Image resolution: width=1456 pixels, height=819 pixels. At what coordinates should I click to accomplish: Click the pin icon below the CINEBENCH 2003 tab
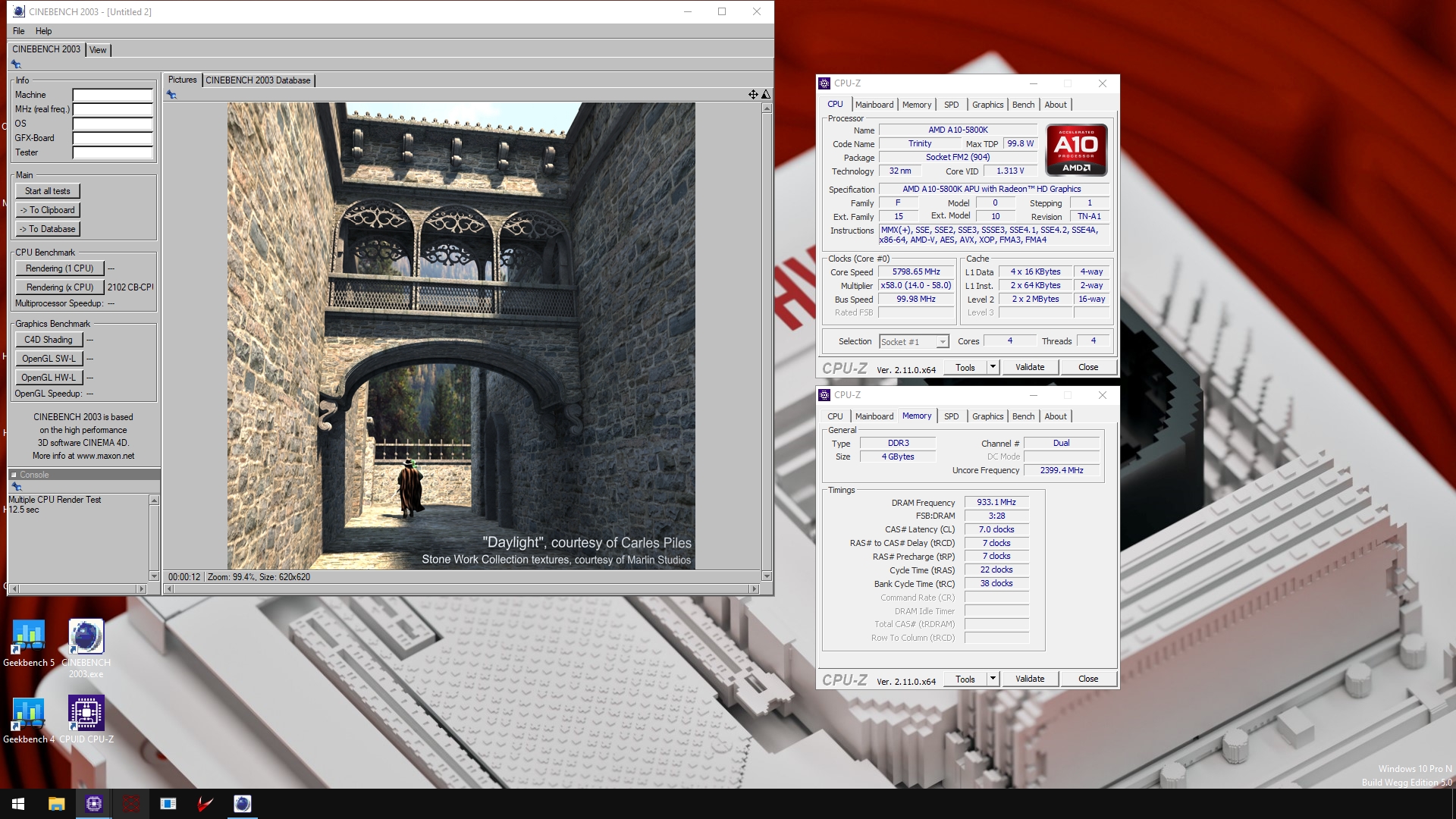click(16, 64)
